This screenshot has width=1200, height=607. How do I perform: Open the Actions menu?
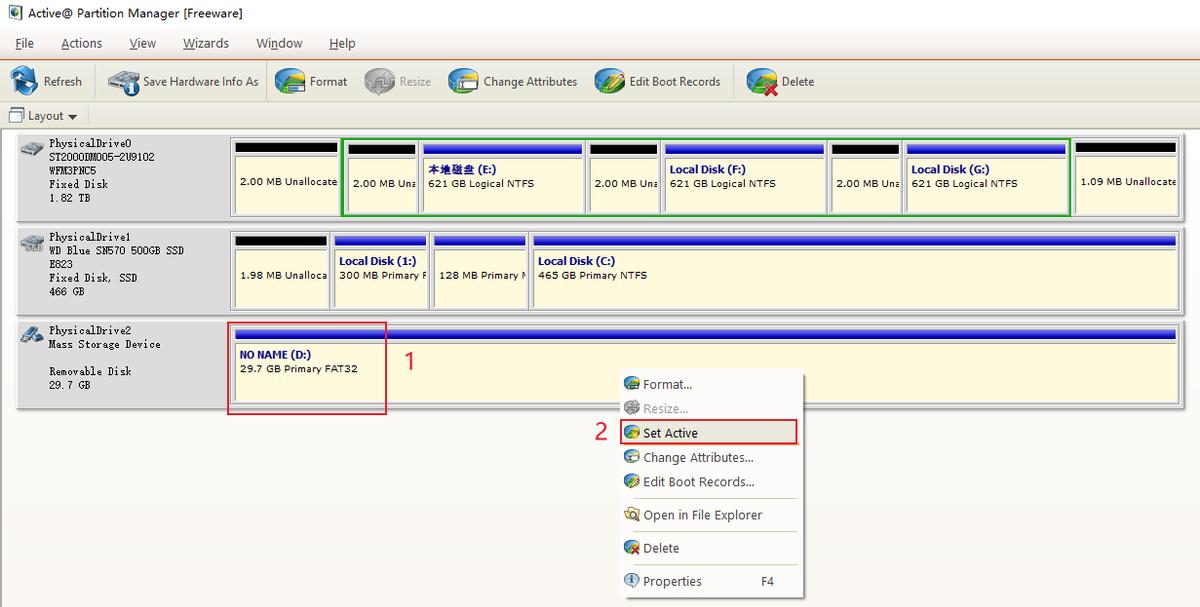81,43
